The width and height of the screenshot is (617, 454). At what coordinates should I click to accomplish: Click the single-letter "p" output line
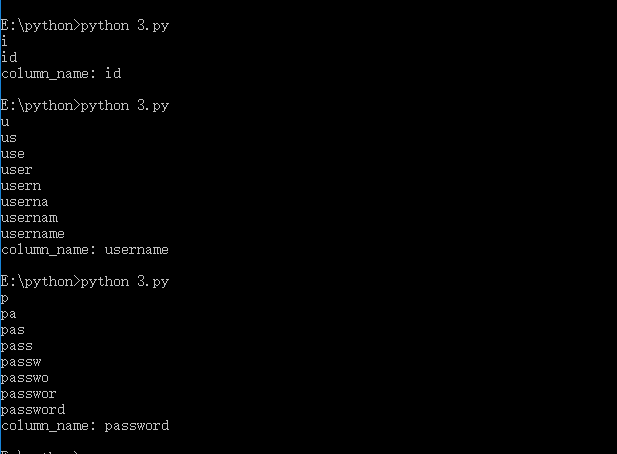[x=5, y=297]
